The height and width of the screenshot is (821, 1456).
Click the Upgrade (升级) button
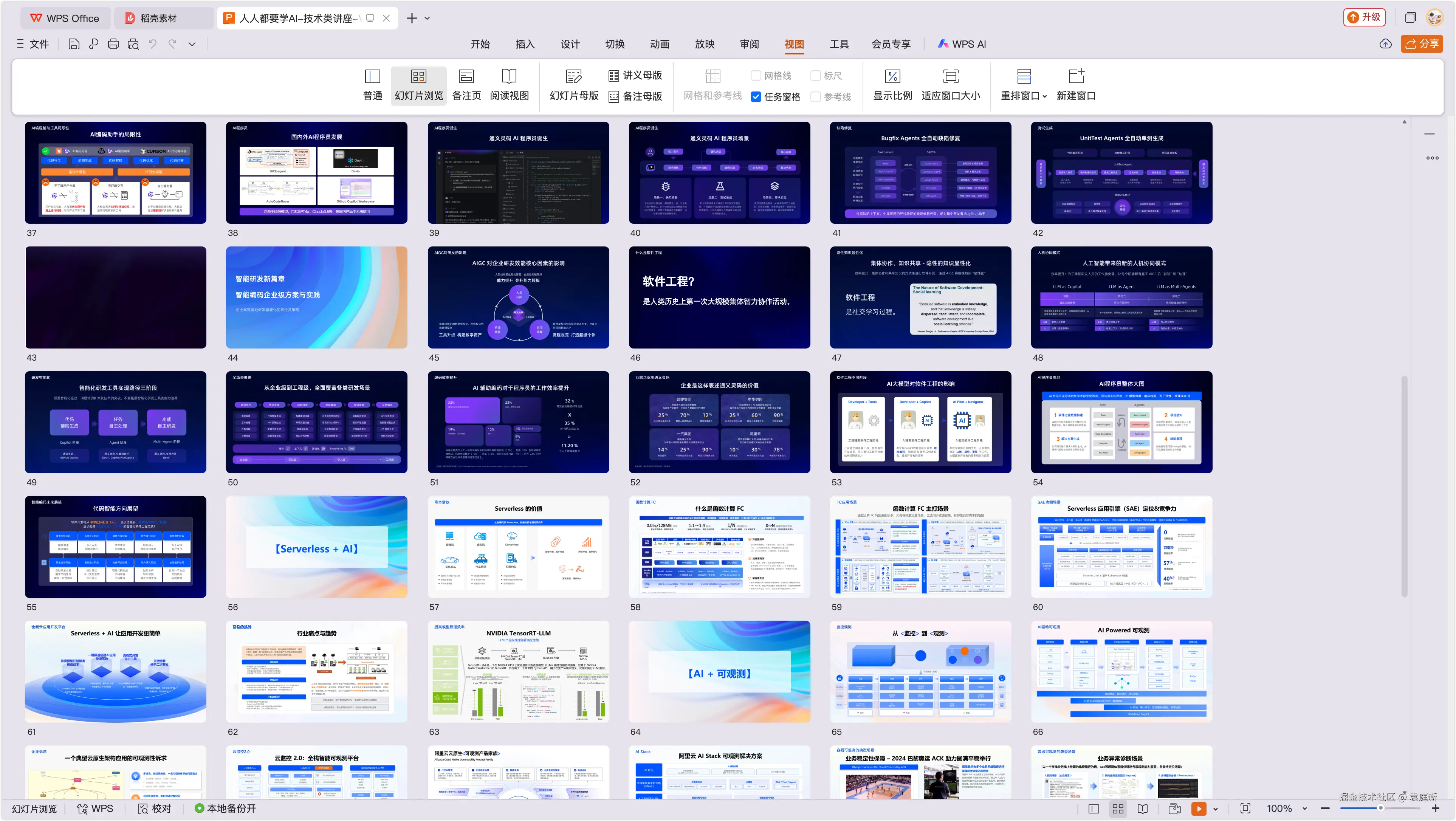1364,17
